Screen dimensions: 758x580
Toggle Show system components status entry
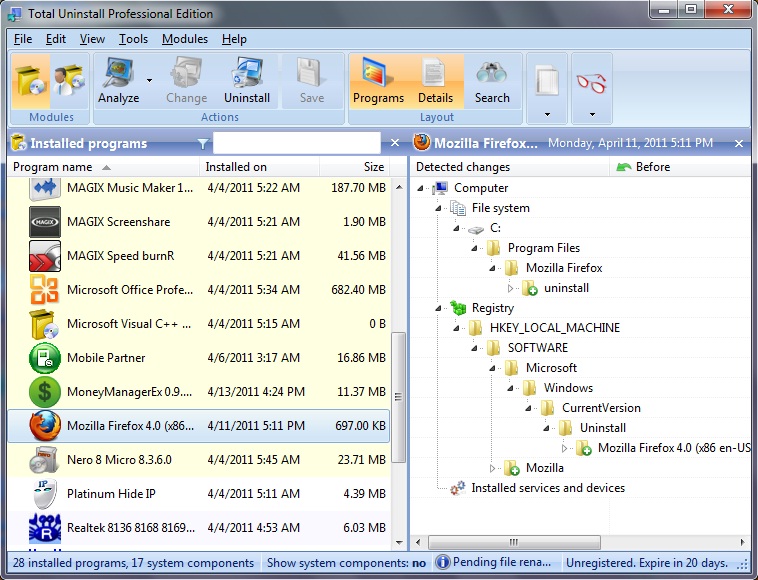[x=346, y=563]
